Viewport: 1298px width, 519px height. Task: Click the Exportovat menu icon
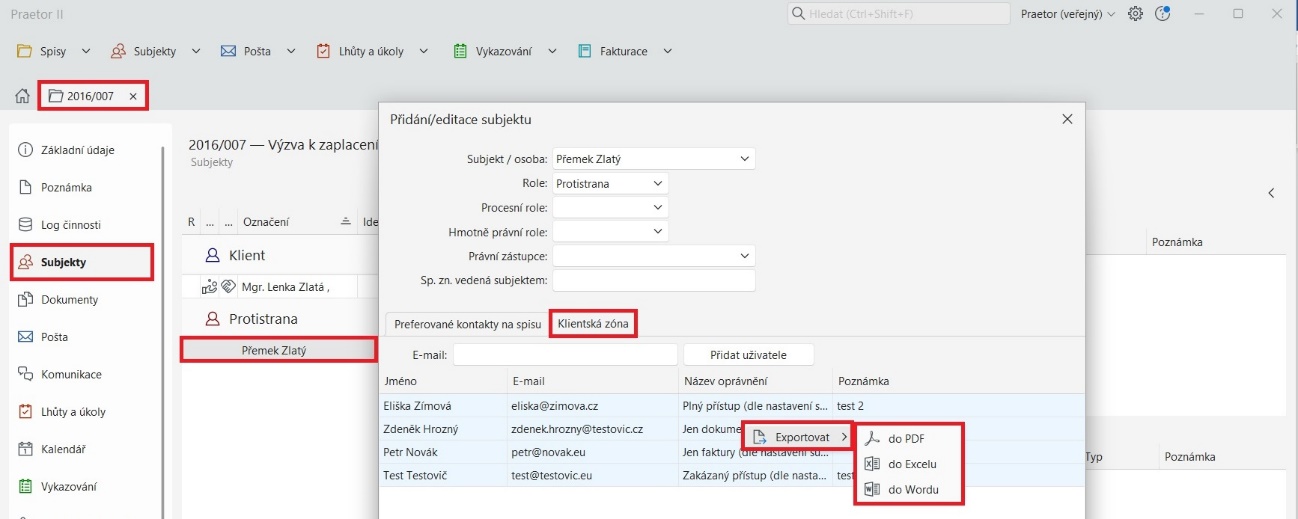click(x=760, y=437)
